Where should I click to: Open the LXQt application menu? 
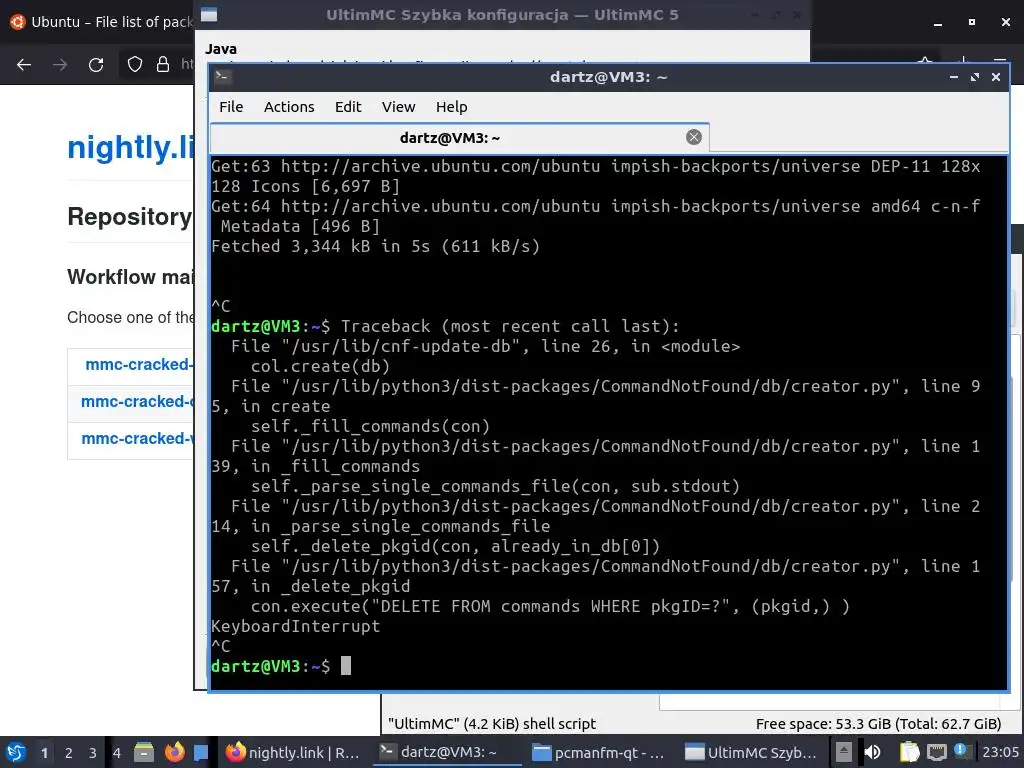[16, 752]
